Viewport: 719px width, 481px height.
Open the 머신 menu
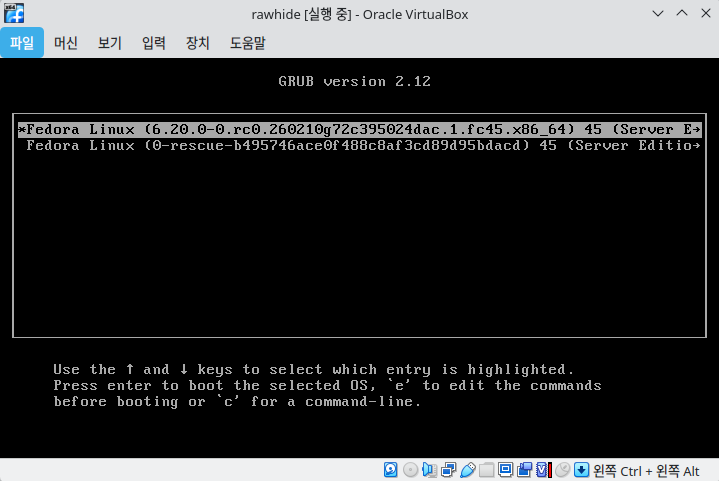[x=66, y=43]
